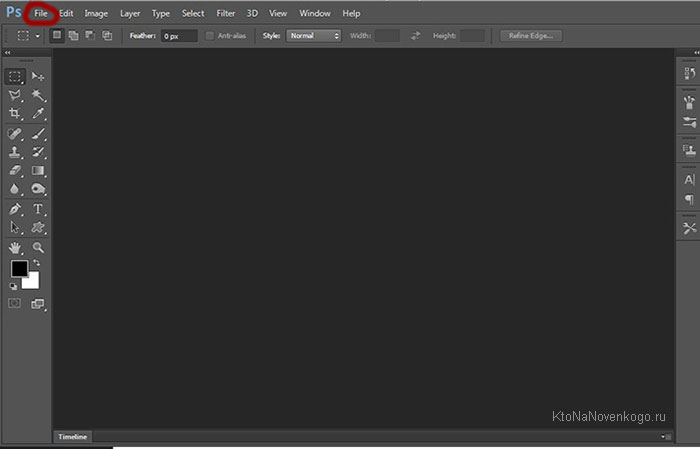Open the Timeline panel options menu
This screenshot has width=700, height=449.
tap(666, 437)
